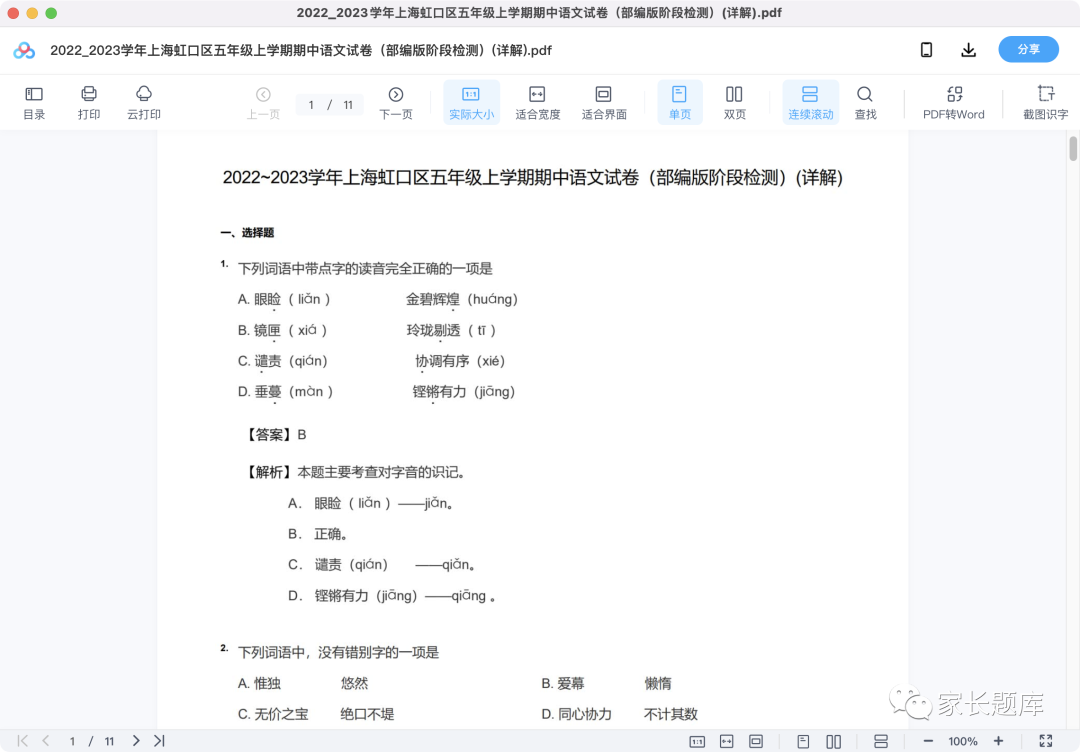Jump to last page in bottom bar
Image resolution: width=1080 pixels, height=752 pixels.
pyautogui.click(x=159, y=741)
